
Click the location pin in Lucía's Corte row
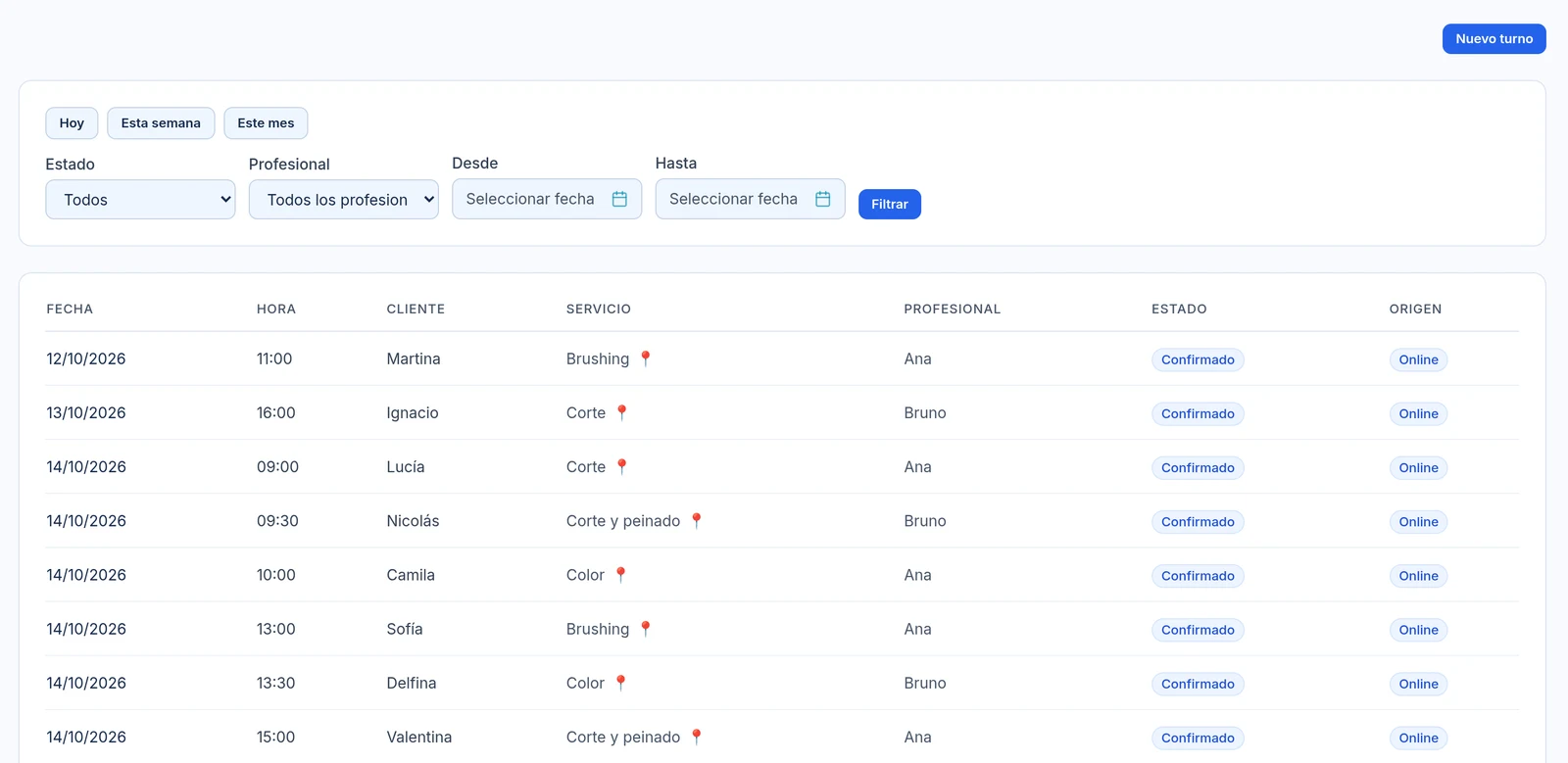coord(621,466)
